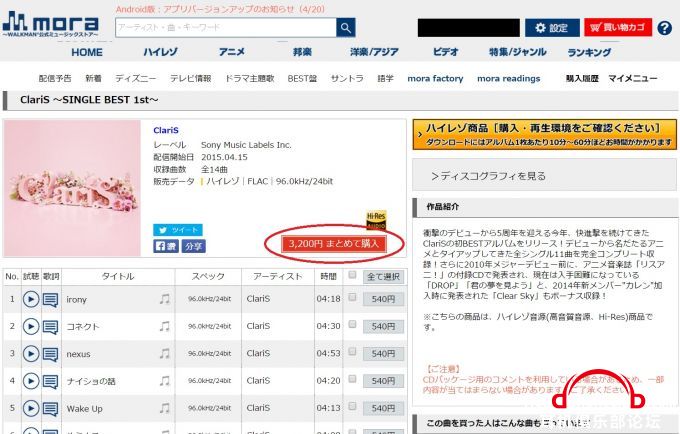Open the mora factory link

pos(435,78)
